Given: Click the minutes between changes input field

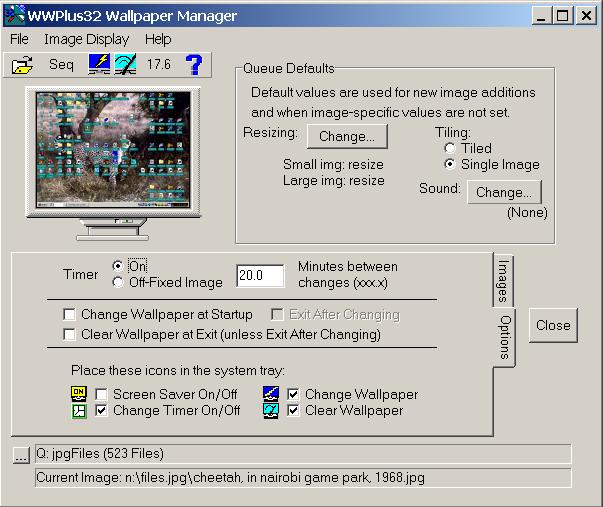Looking at the screenshot, I should (x=260, y=275).
